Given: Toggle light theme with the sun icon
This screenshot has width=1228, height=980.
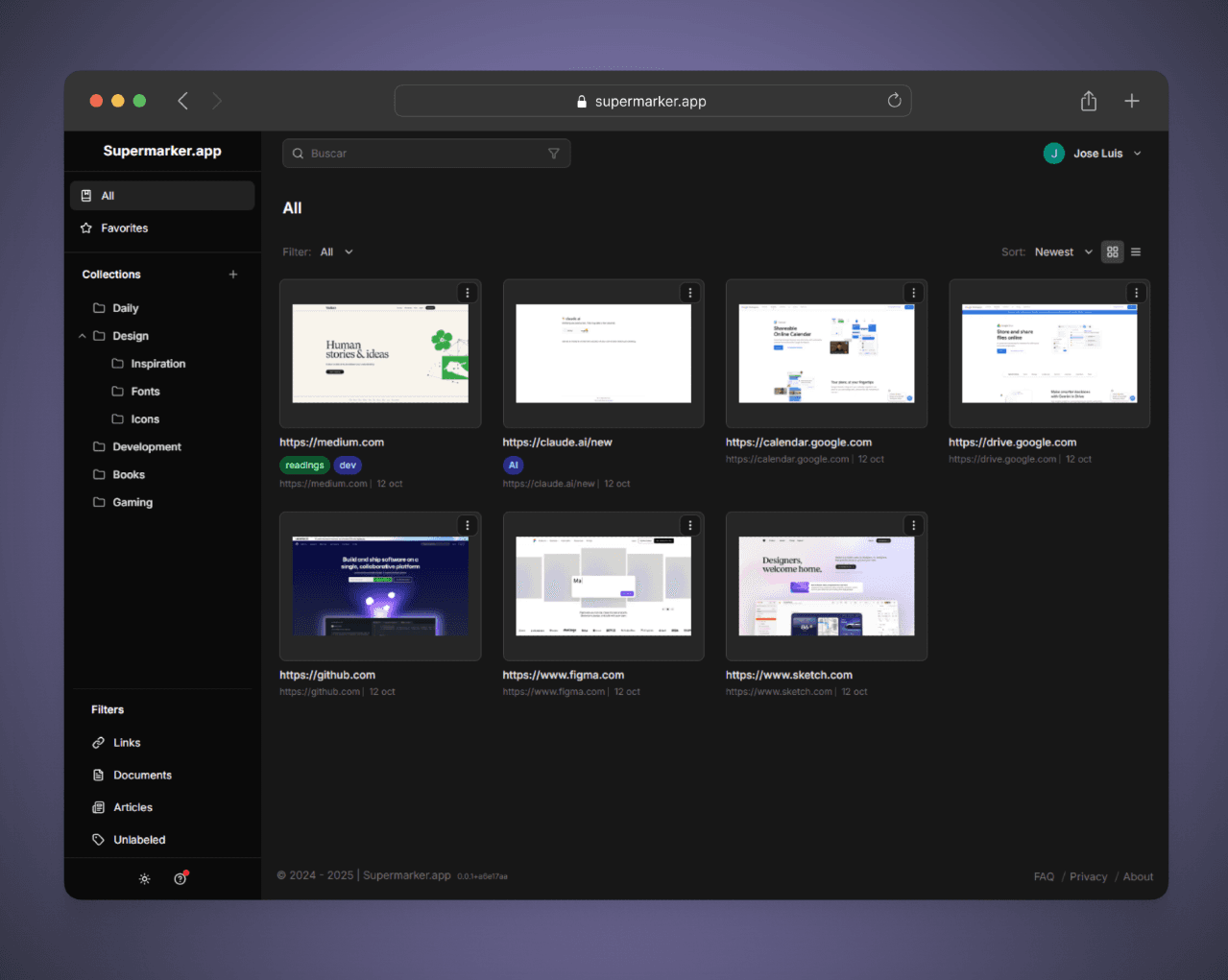Looking at the screenshot, I should point(144,878).
